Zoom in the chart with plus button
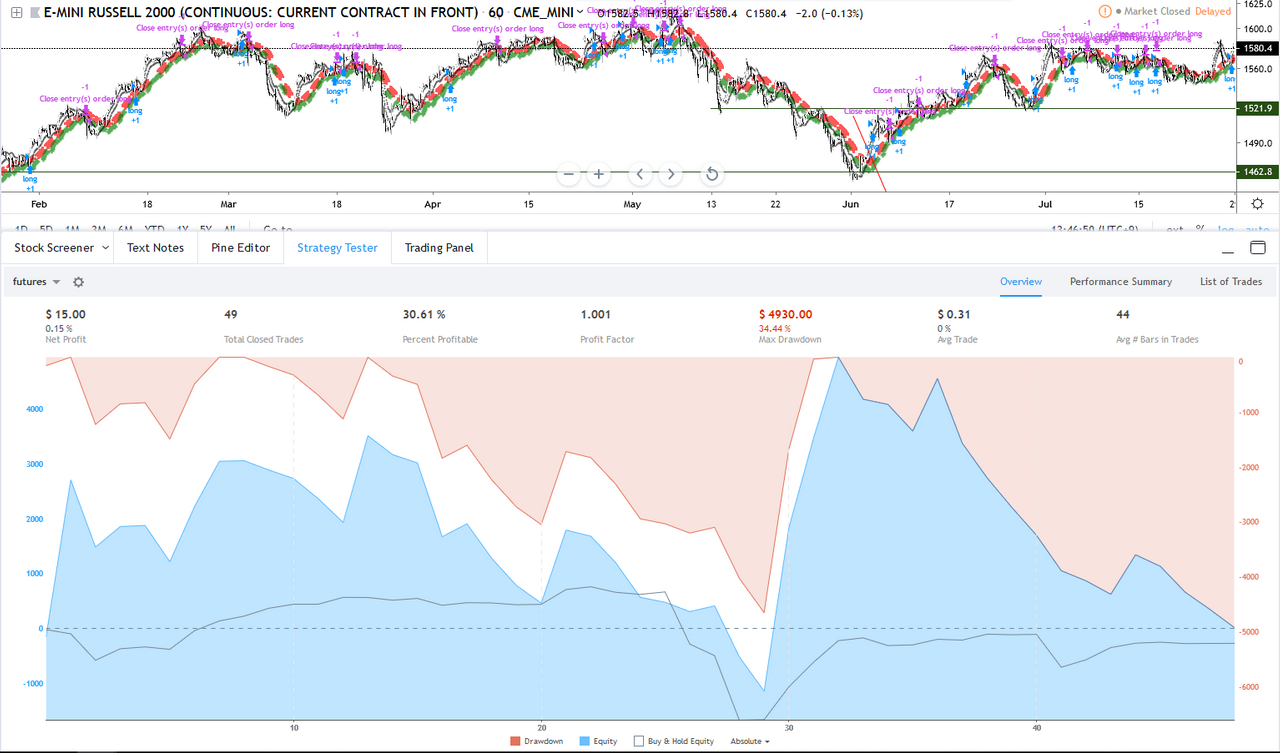The image size is (1280, 753). click(x=599, y=174)
